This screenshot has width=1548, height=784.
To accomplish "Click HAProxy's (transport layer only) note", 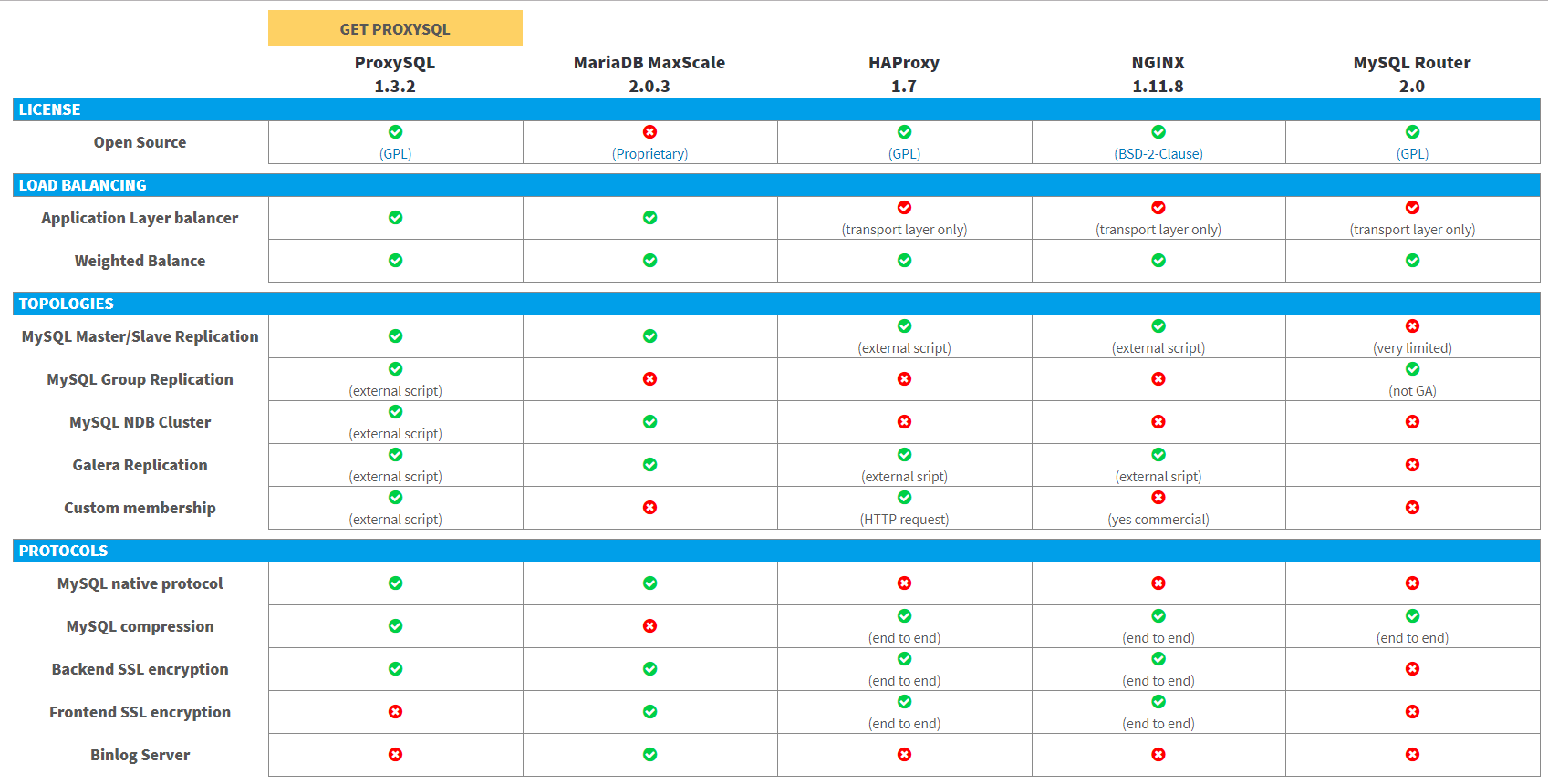I will point(904,230).
